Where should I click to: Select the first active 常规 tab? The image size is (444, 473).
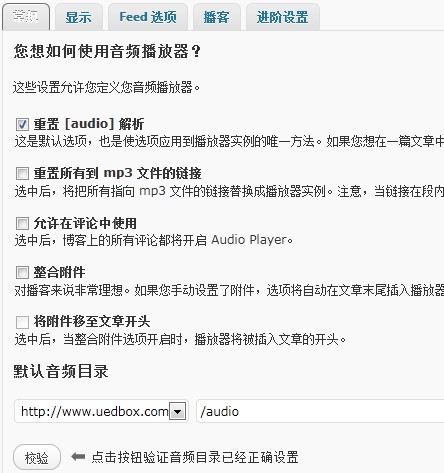(26, 17)
